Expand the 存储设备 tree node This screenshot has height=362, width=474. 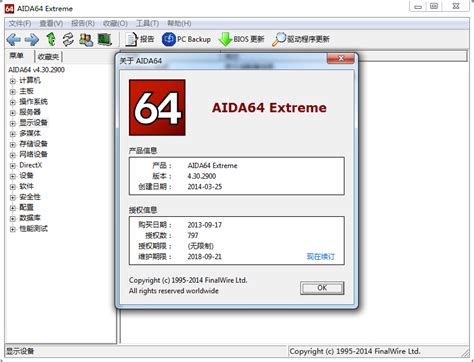tap(13, 144)
